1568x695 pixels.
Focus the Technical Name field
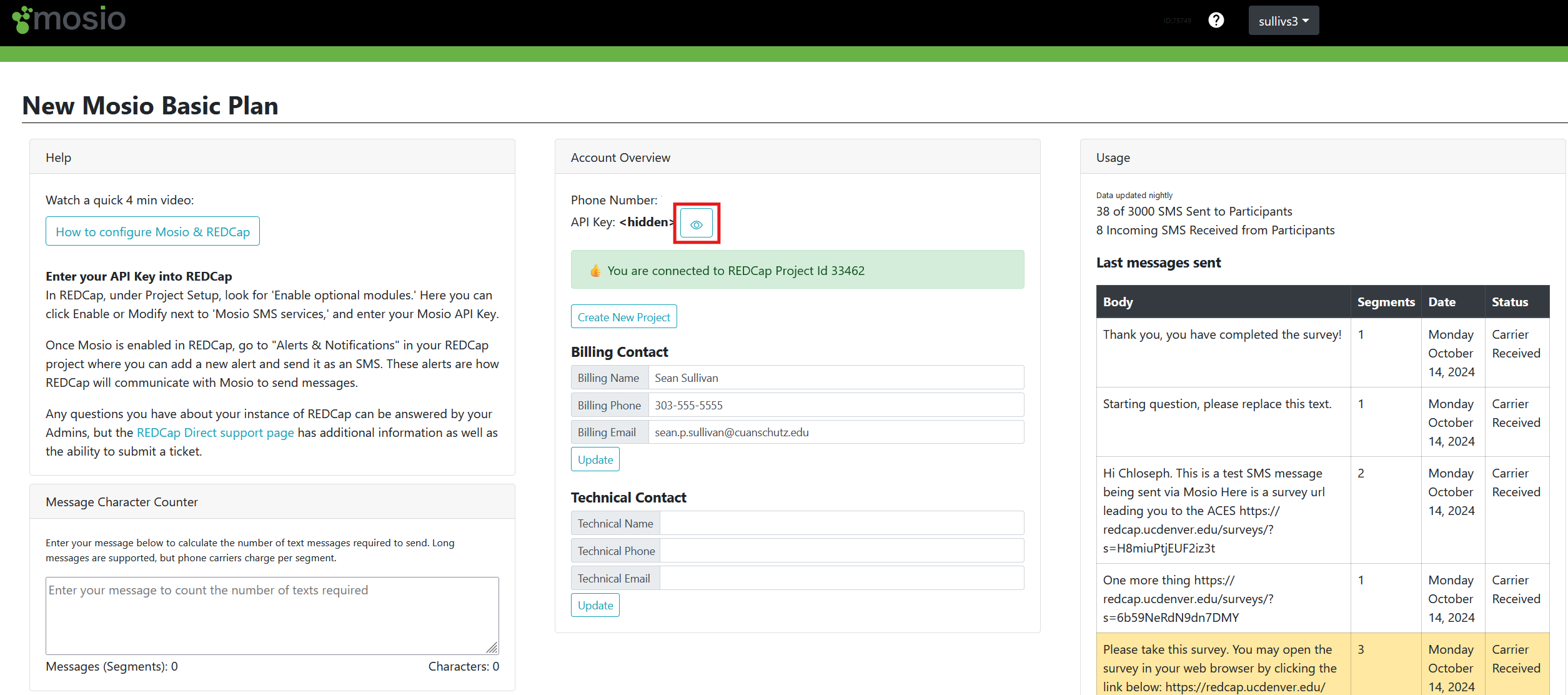coord(841,523)
